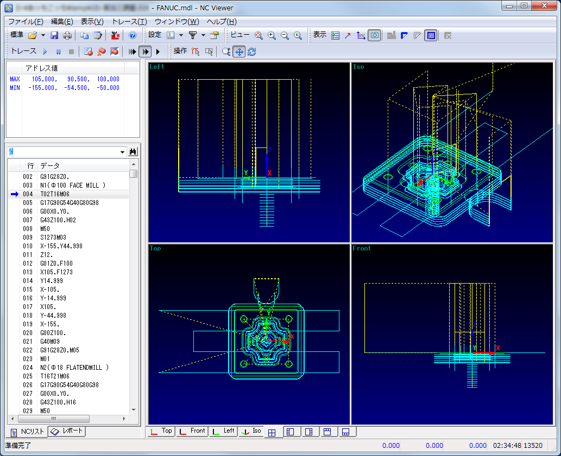Expand the filter funnel dropdown arrow
The width and height of the screenshot is (561, 456).
[203, 35]
